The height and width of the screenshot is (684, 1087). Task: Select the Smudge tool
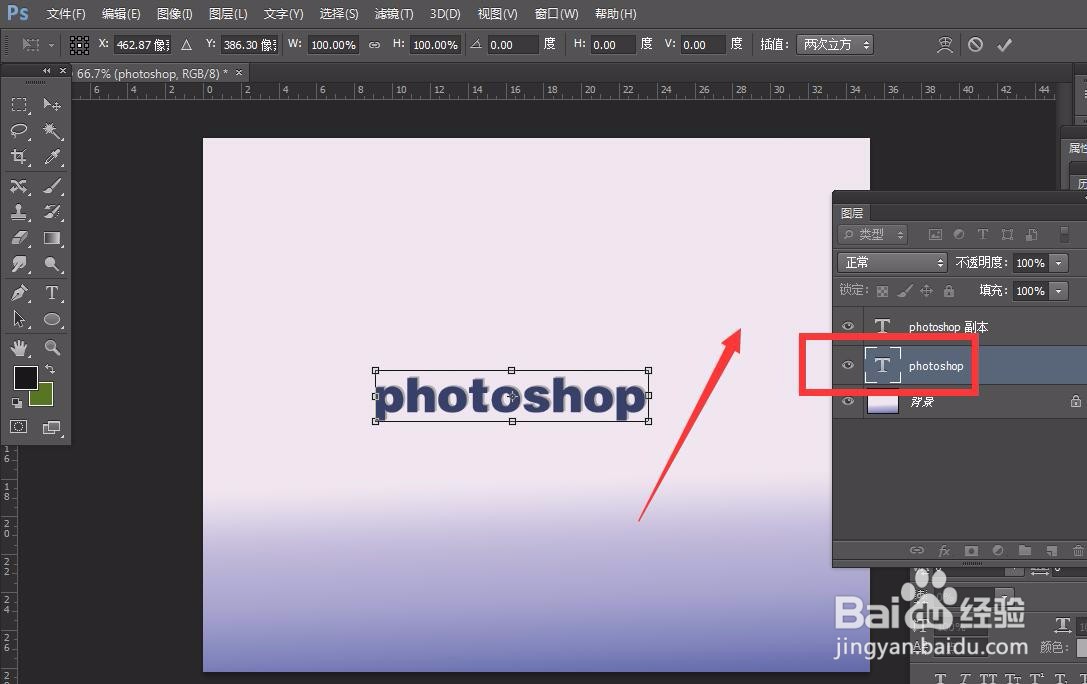tap(19, 264)
